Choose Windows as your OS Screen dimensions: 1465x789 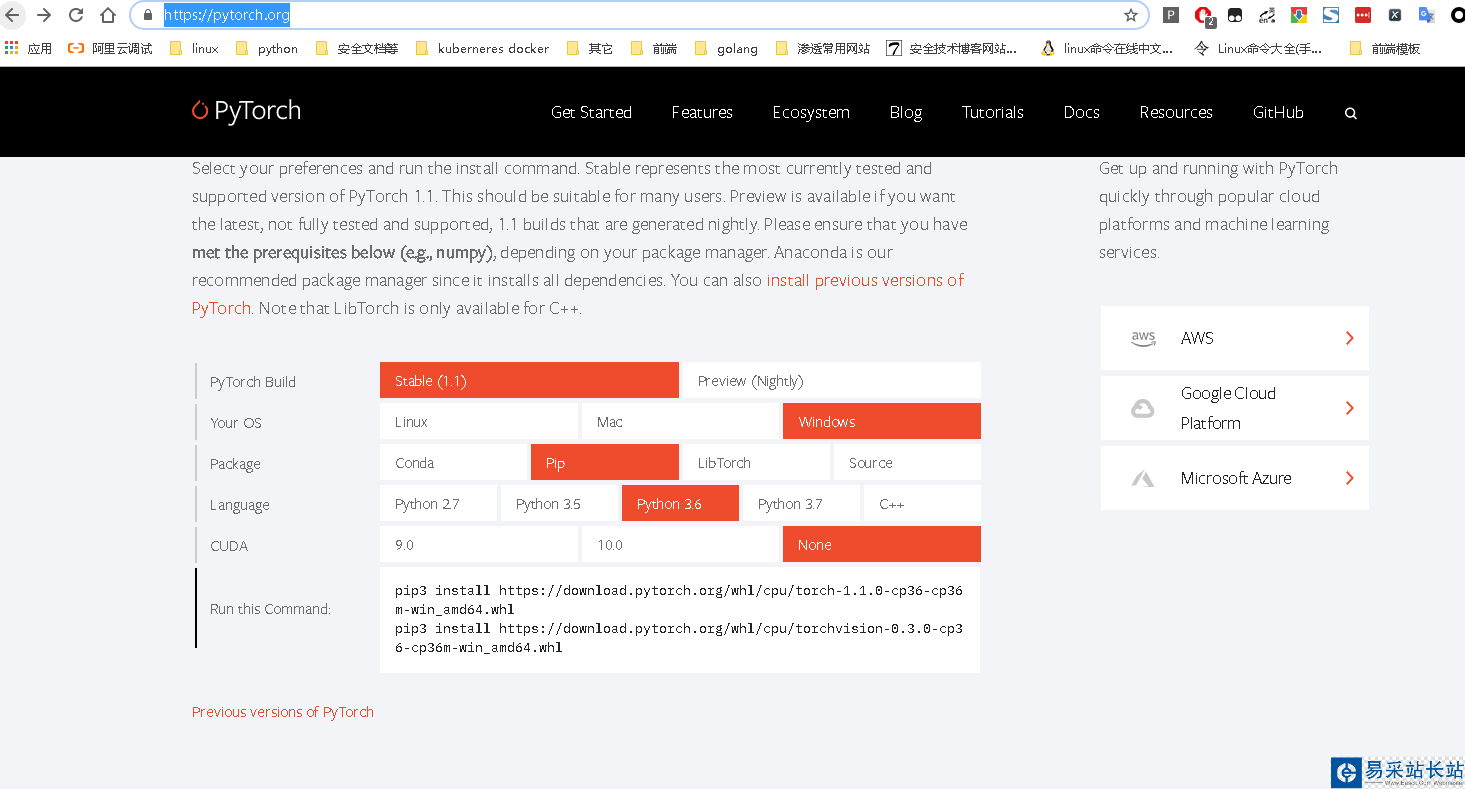[882, 421]
